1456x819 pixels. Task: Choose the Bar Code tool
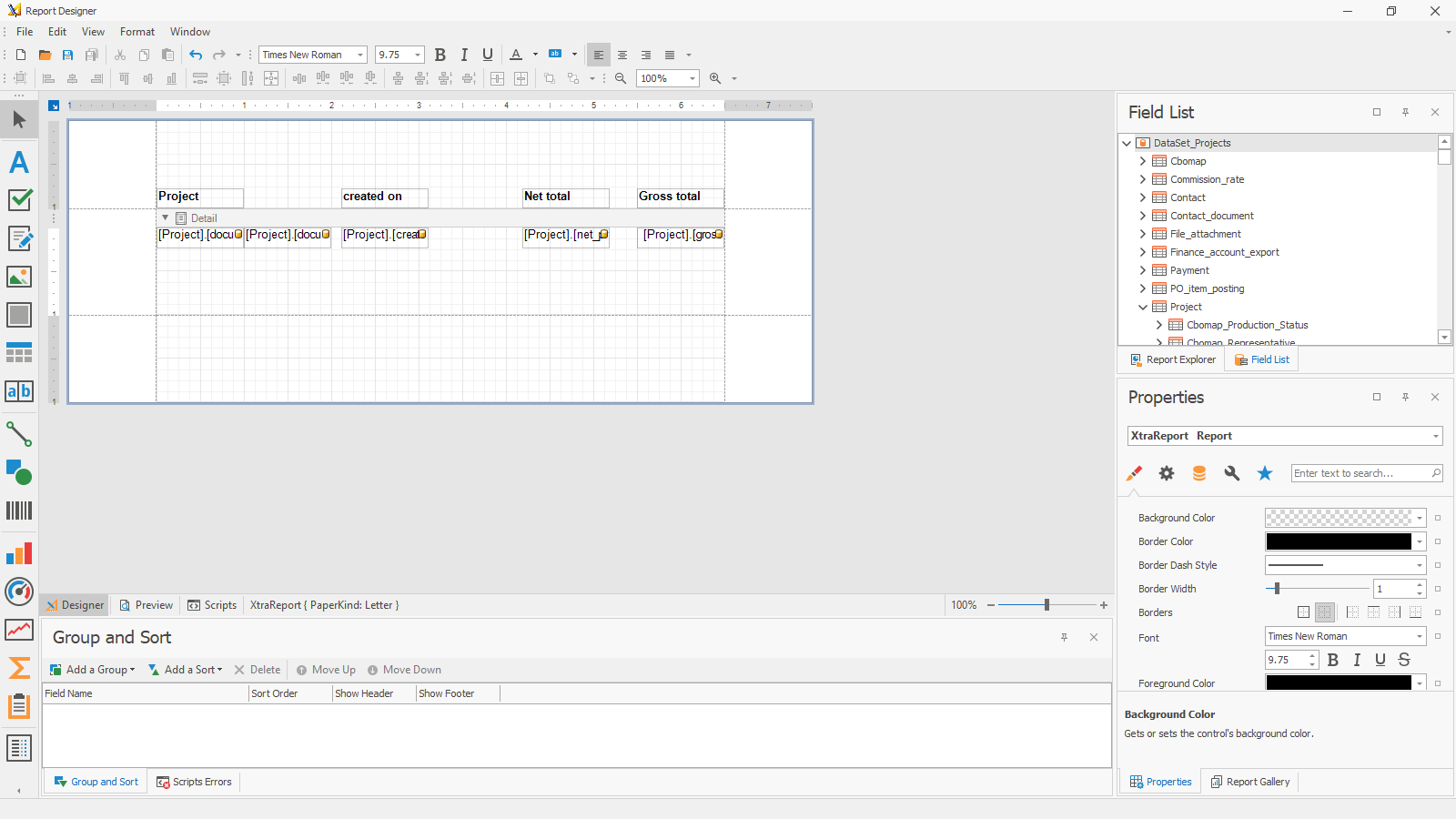(19, 511)
